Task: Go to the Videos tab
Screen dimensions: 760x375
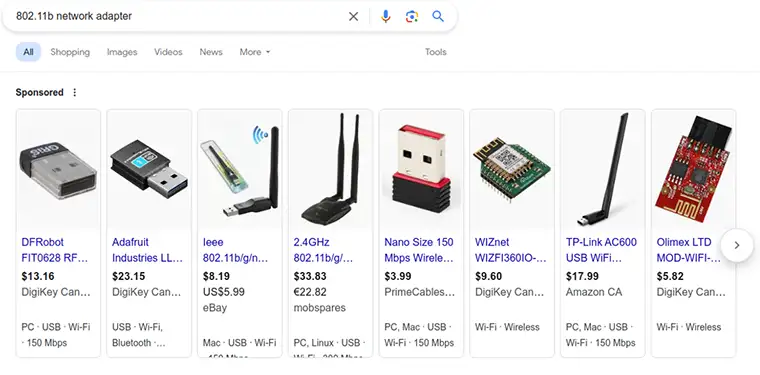Action: coord(168,52)
